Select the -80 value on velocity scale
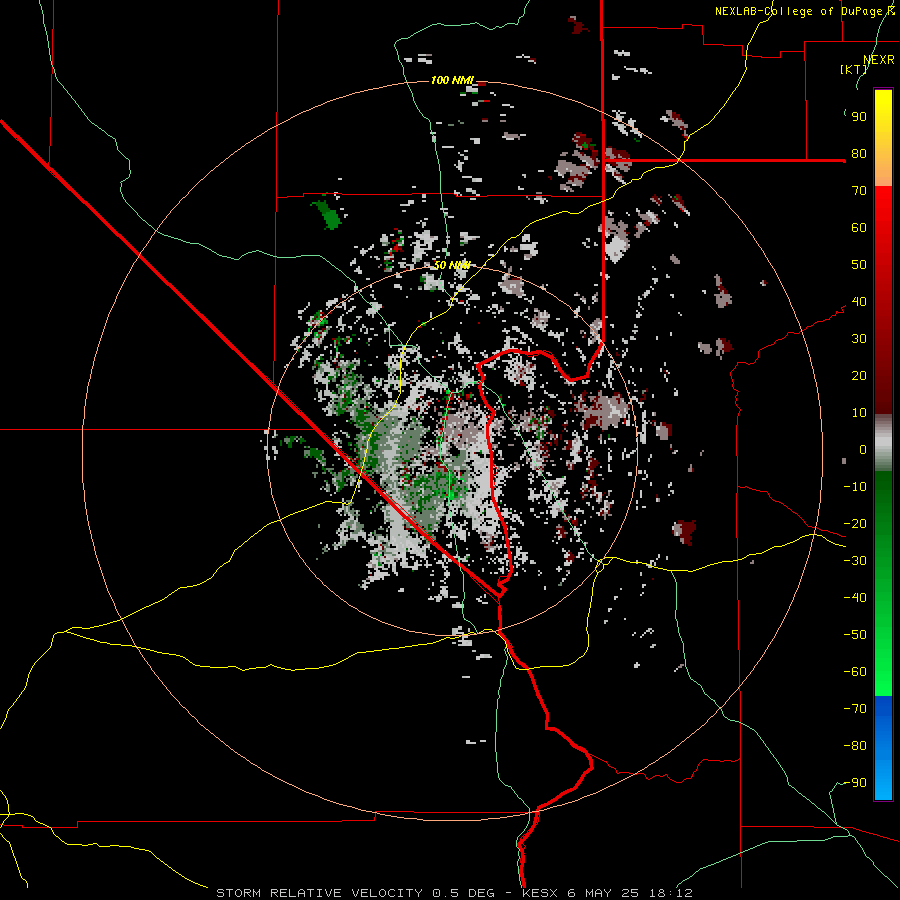The width and height of the screenshot is (900, 900). pos(855,746)
